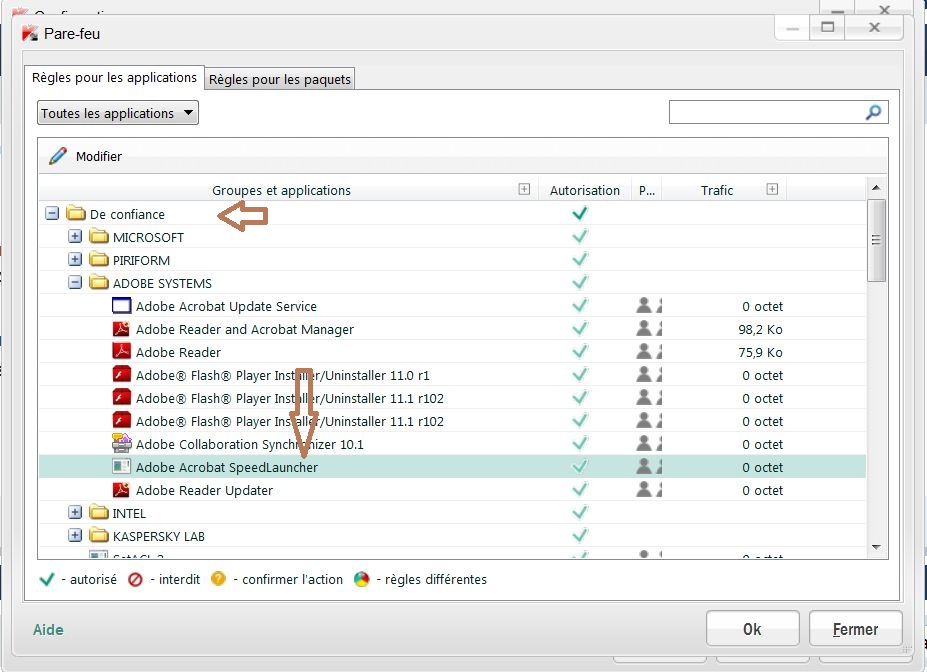Viewport: 927px width, 672px height.
Task: Click the Adobe Reader red PDF icon
Action: (x=121, y=351)
